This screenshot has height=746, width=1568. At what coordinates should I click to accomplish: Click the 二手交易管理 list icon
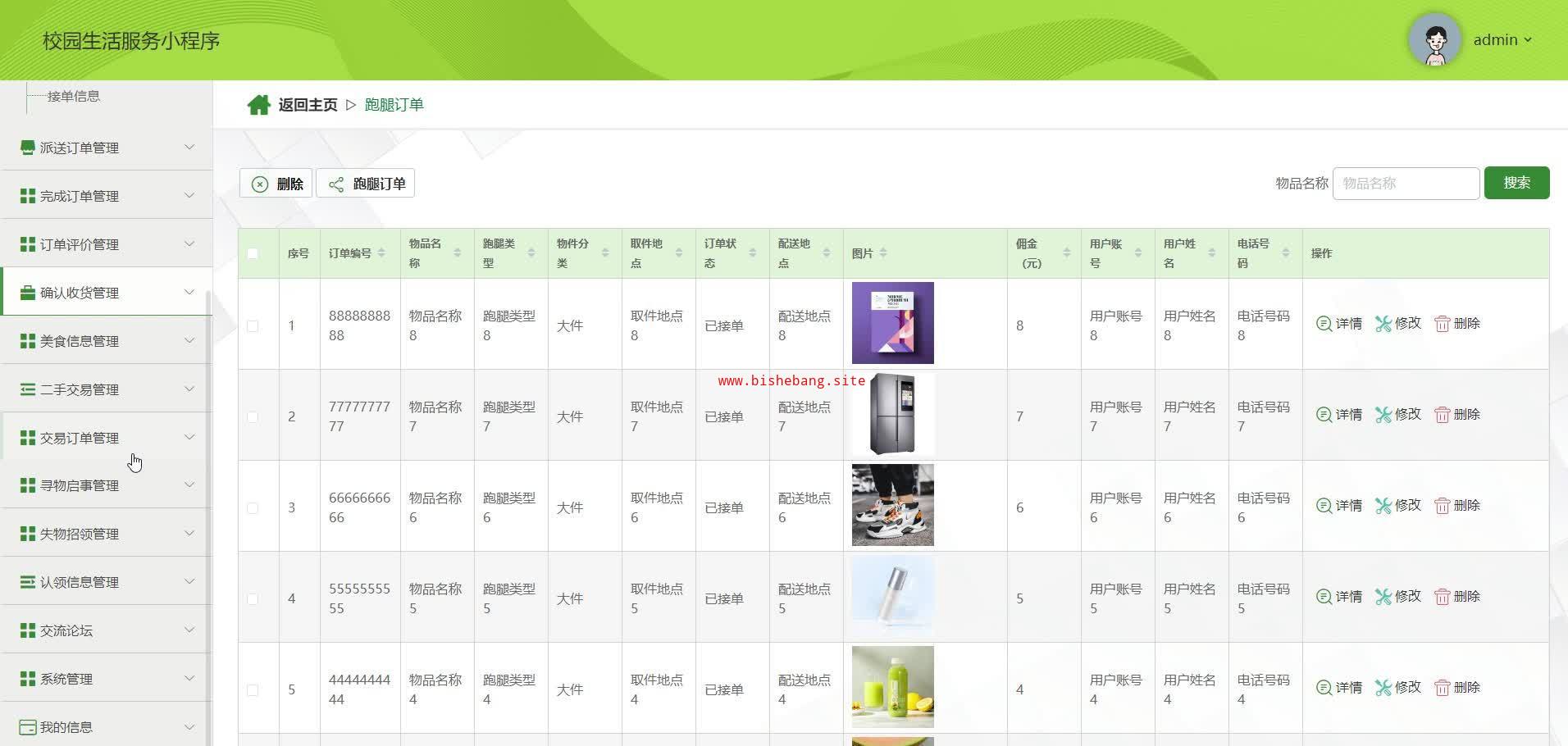point(28,389)
